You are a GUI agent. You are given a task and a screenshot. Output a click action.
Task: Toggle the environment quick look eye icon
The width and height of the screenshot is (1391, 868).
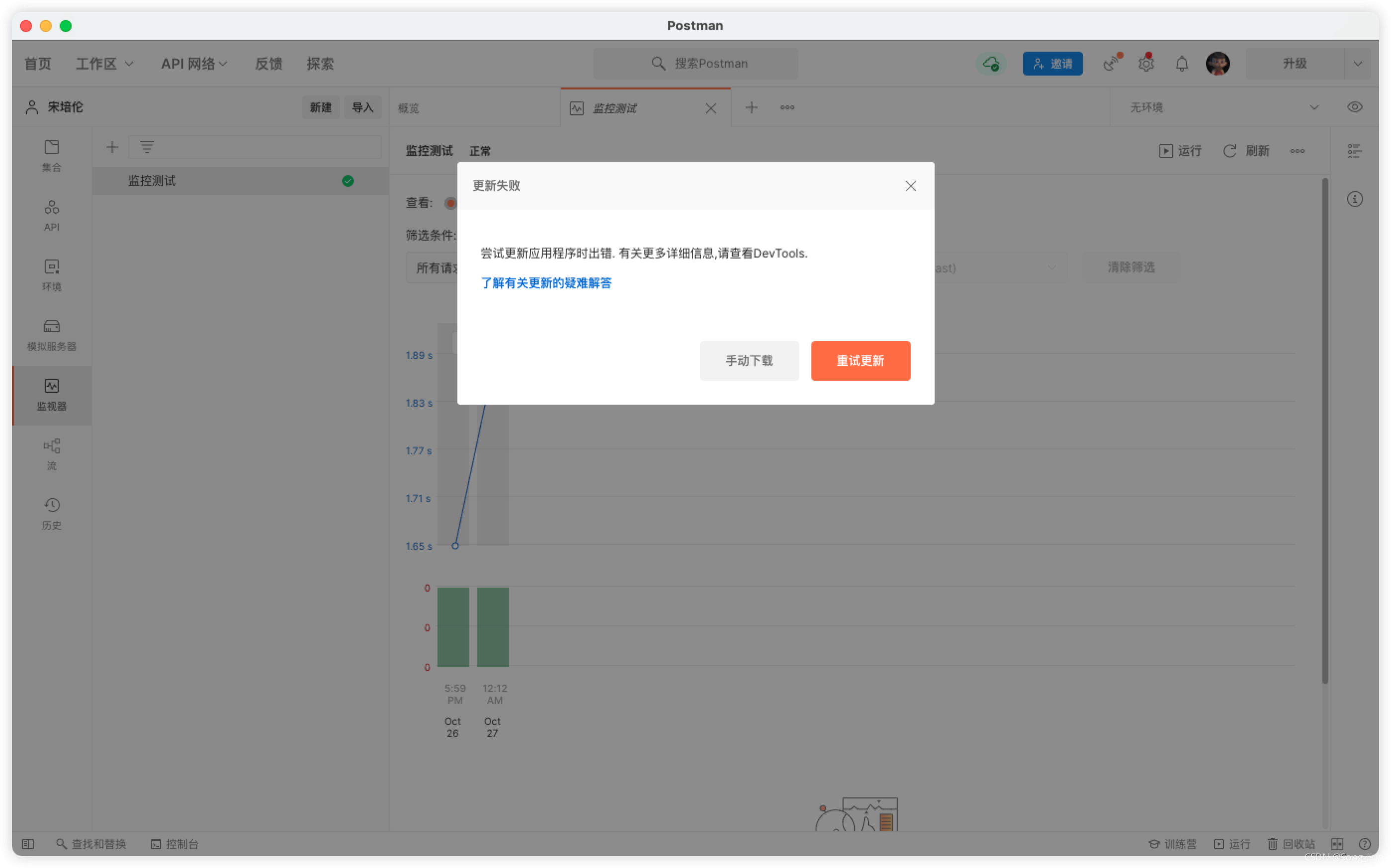pos(1354,107)
